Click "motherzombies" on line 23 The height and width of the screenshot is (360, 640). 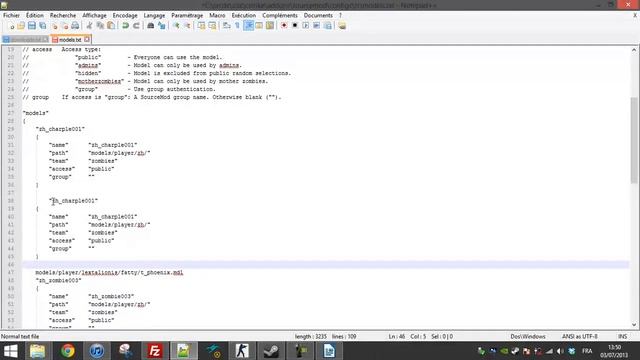99,81
